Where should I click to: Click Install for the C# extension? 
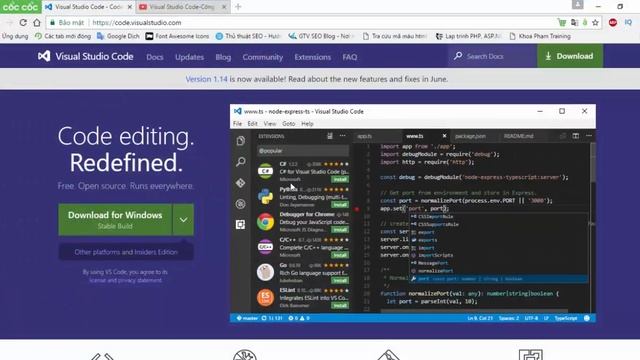click(x=340, y=180)
